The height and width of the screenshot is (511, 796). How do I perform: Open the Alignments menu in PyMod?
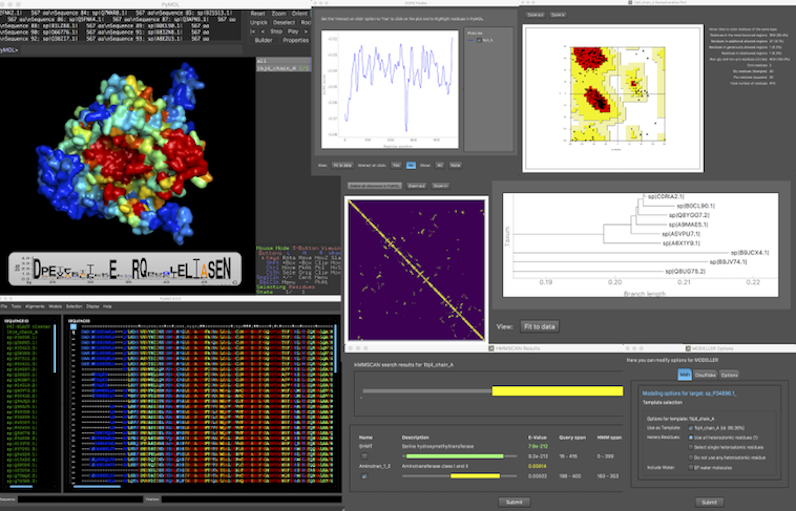tap(35, 306)
